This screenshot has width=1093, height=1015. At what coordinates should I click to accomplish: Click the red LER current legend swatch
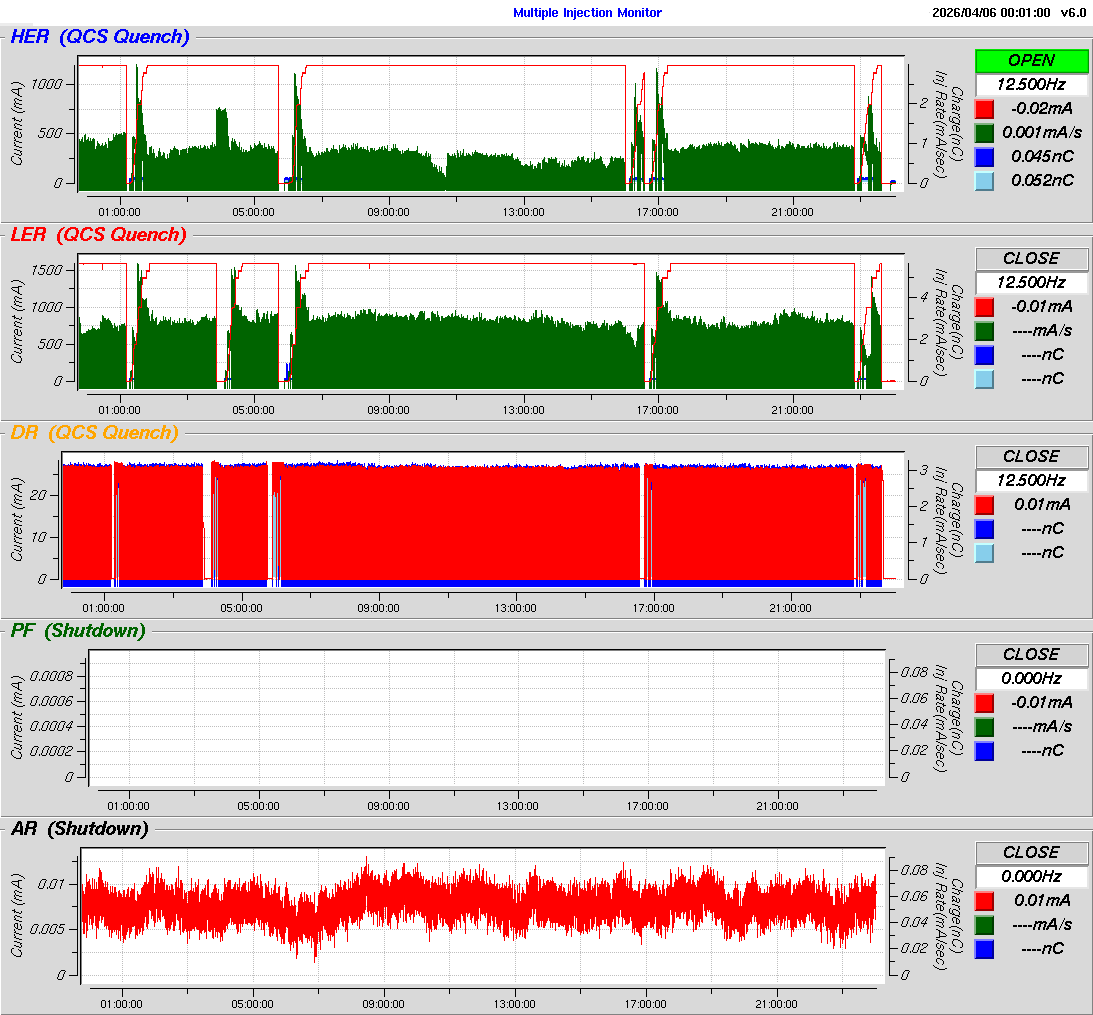985,306
